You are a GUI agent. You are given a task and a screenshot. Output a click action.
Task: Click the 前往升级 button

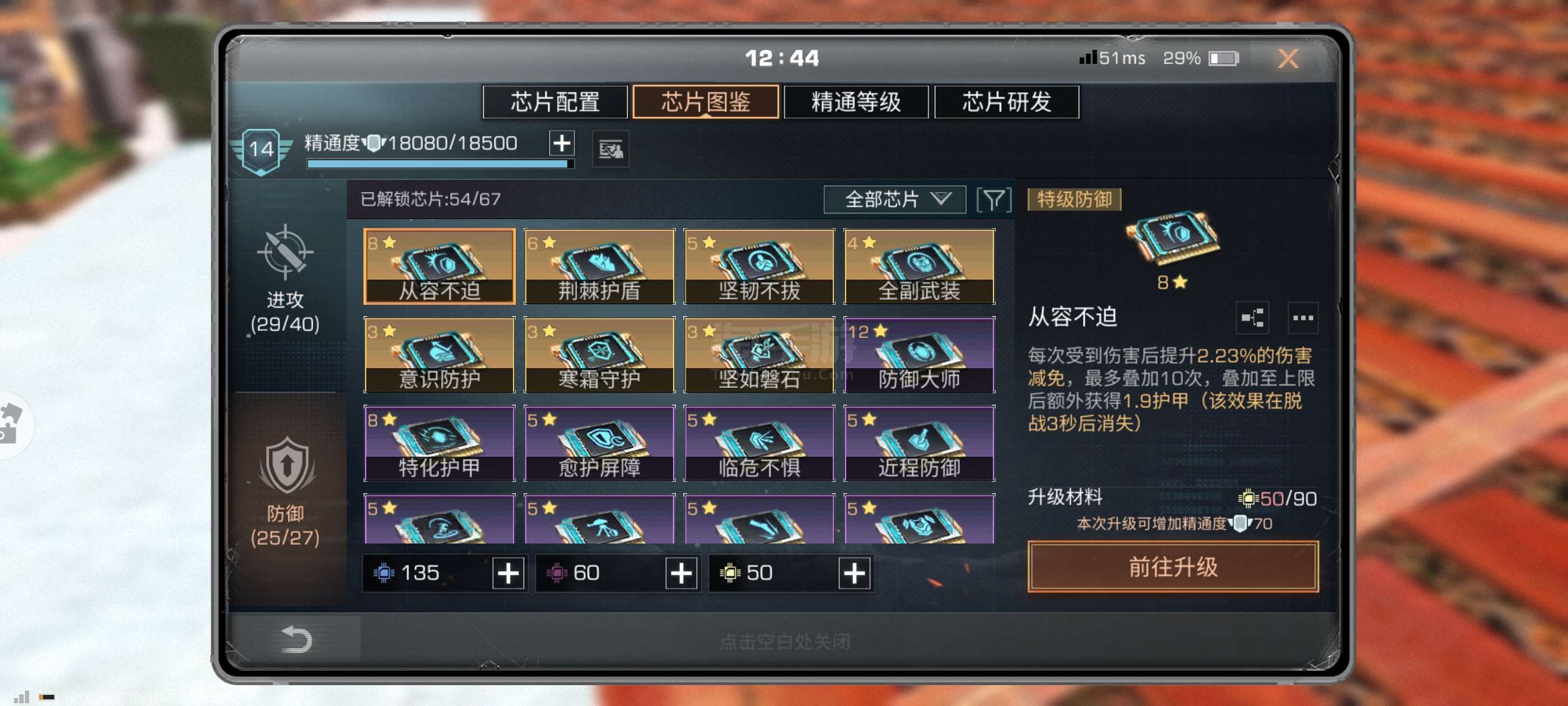1172,566
